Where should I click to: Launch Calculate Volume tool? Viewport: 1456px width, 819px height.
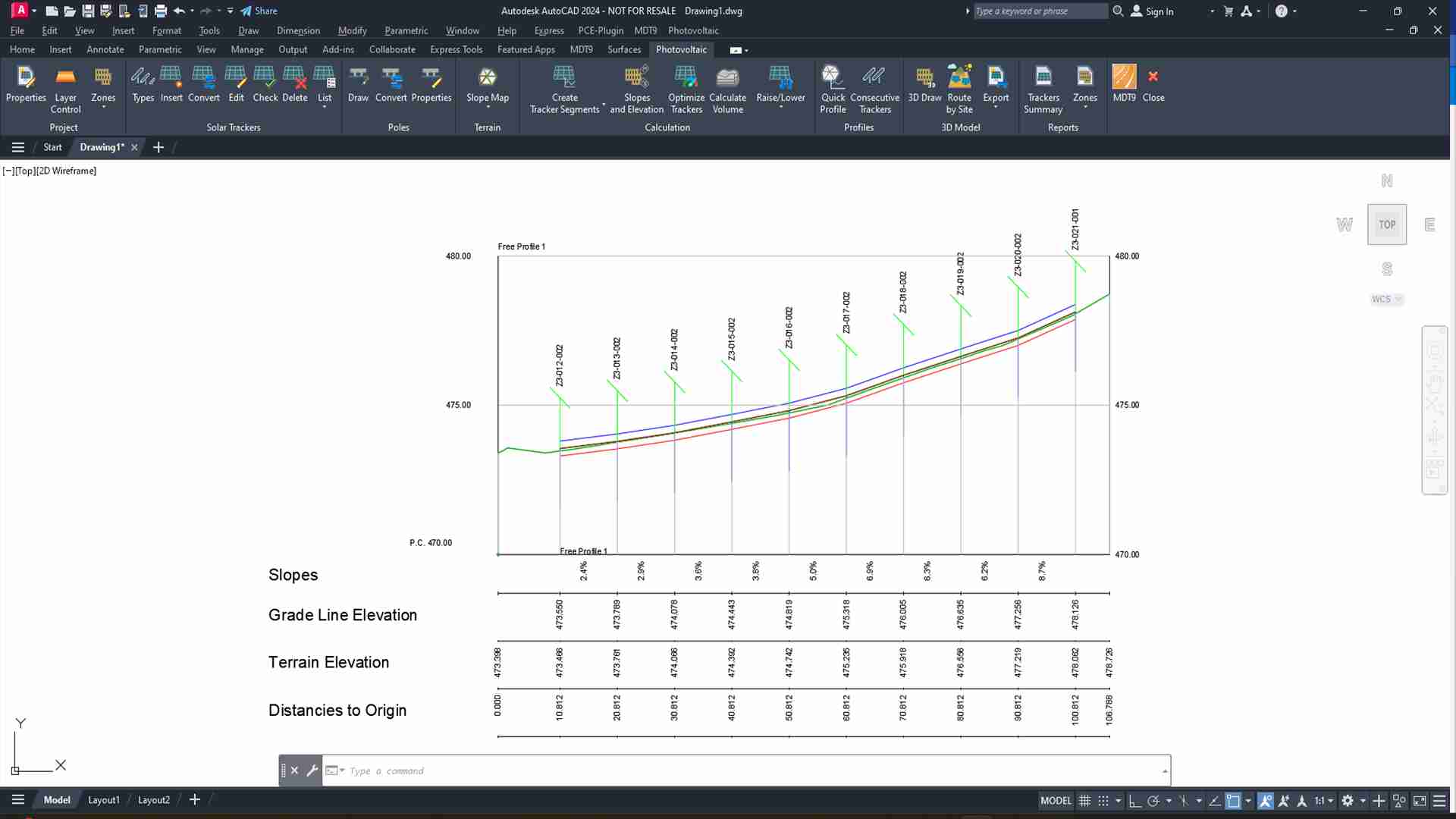click(x=727, y=89)
